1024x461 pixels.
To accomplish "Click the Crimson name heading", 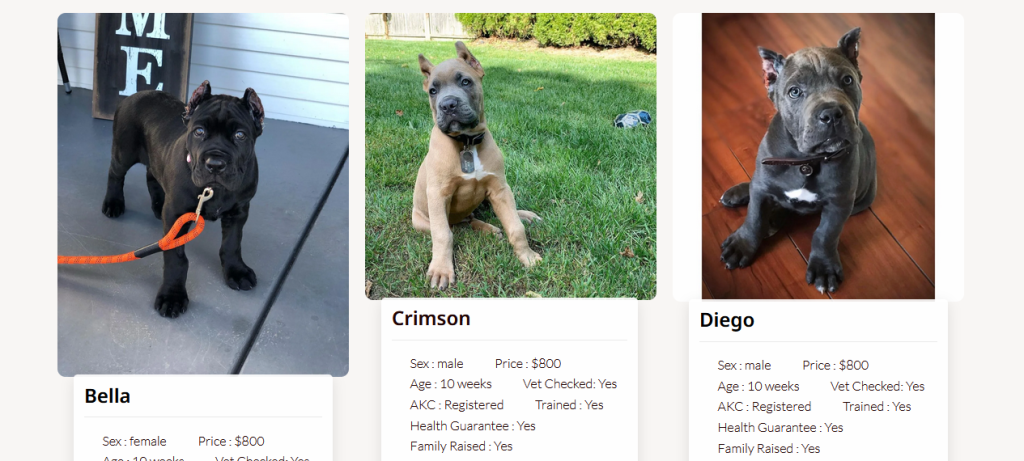I will click(x=431, y=319).
